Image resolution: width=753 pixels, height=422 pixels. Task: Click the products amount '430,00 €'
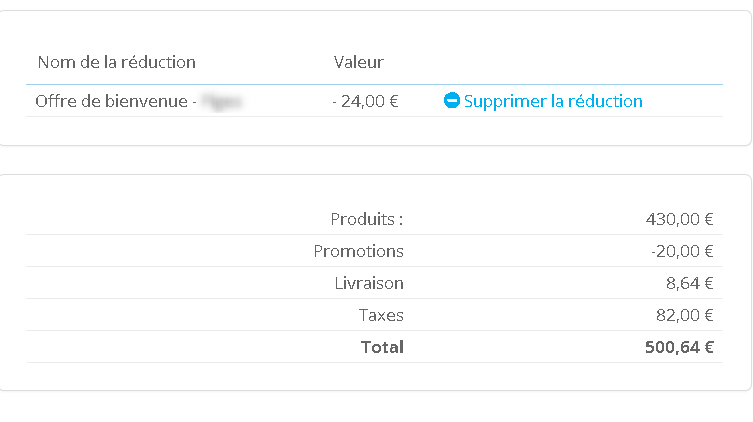[679, 219]
